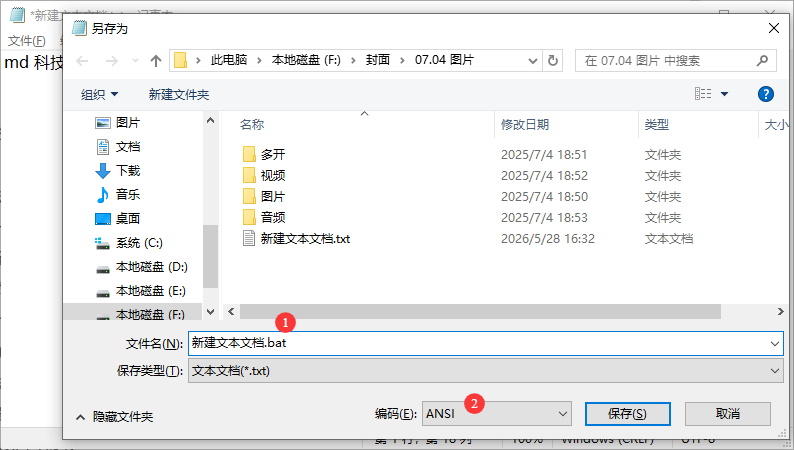Select 文档 in the navigation pane
Screen dimensions: 794x450
(128, 147)
